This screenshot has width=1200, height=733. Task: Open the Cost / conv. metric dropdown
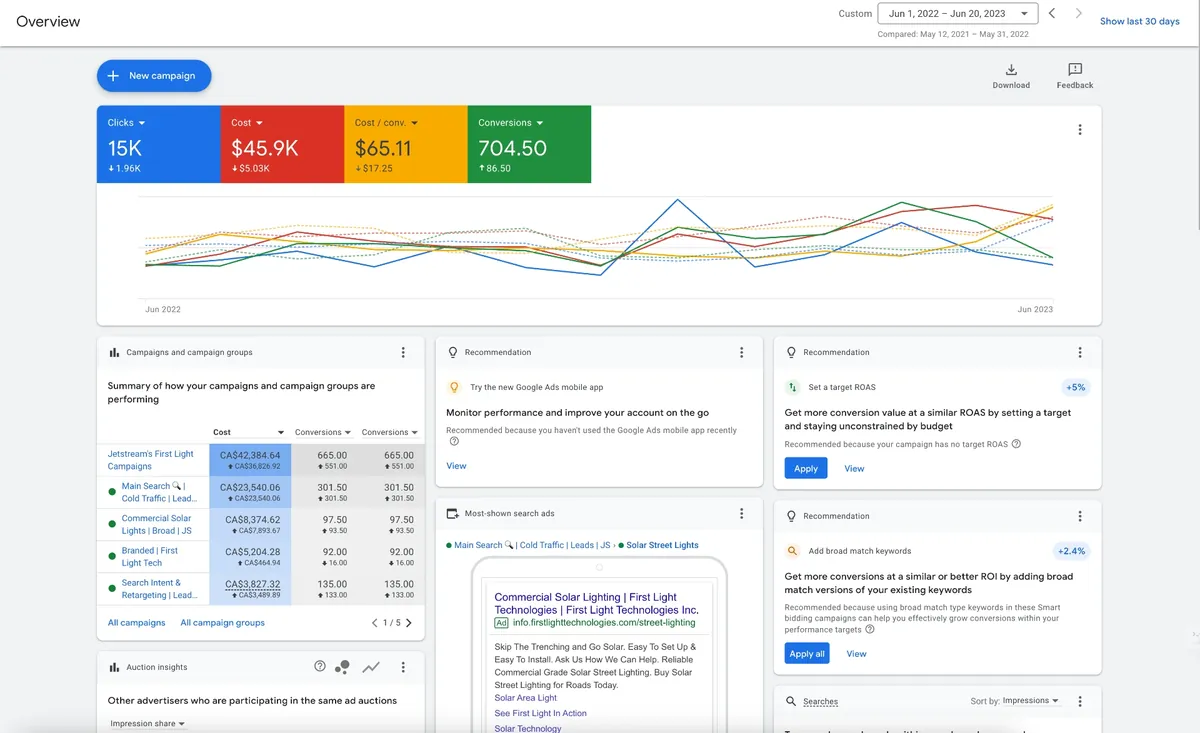pos(386,123)
